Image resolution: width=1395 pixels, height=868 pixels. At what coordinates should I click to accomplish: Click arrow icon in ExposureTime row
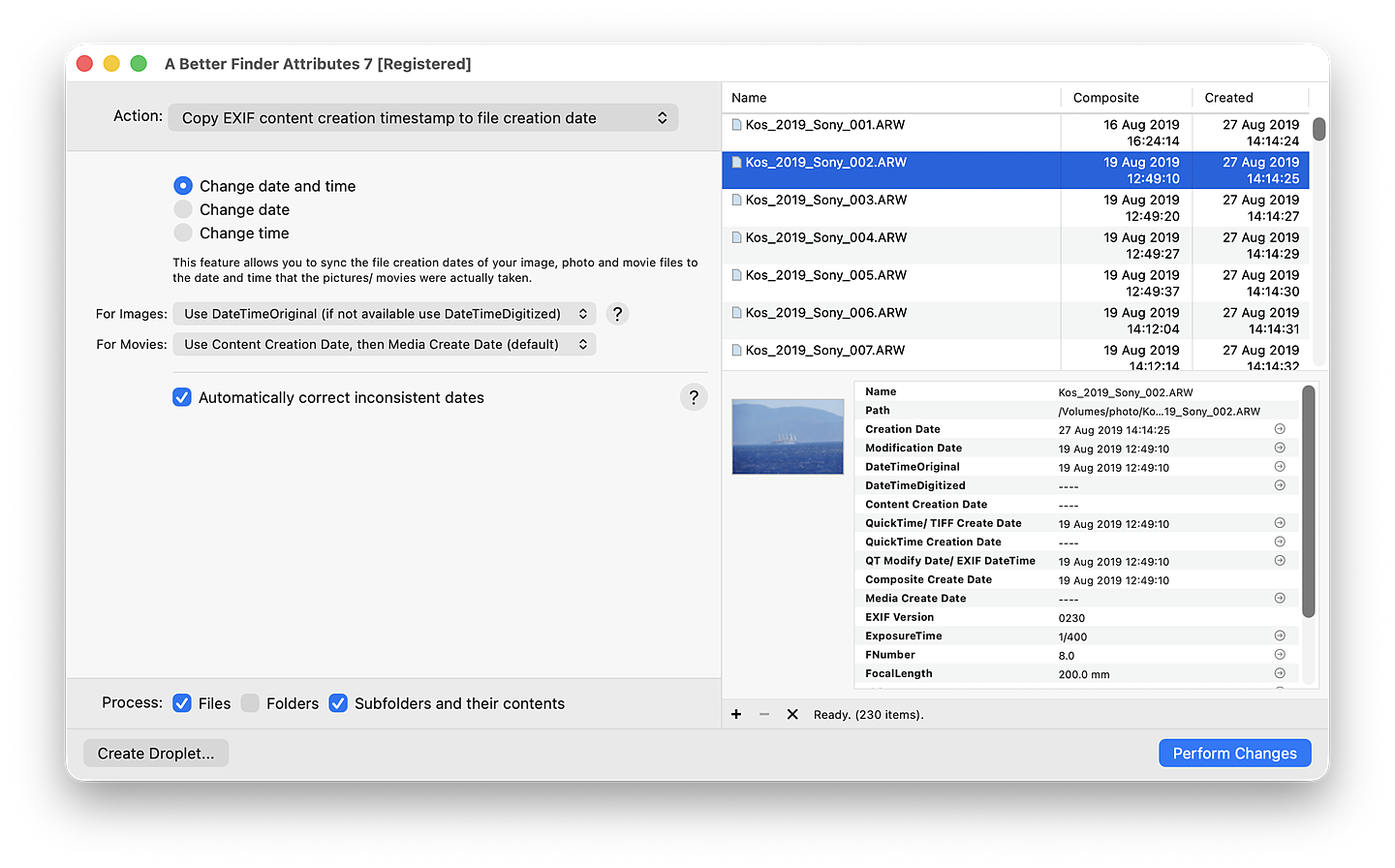(x=1280, y=635)
